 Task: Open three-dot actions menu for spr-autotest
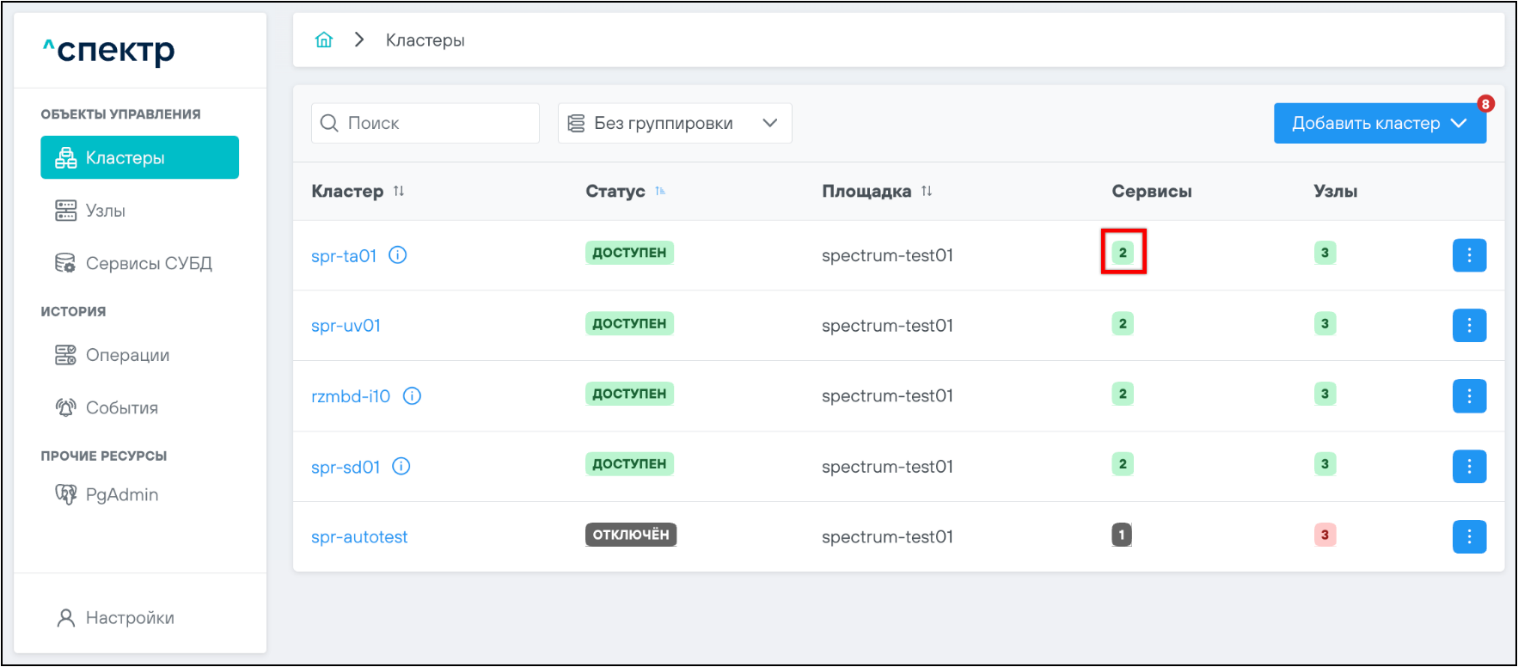pos(1468,537)
